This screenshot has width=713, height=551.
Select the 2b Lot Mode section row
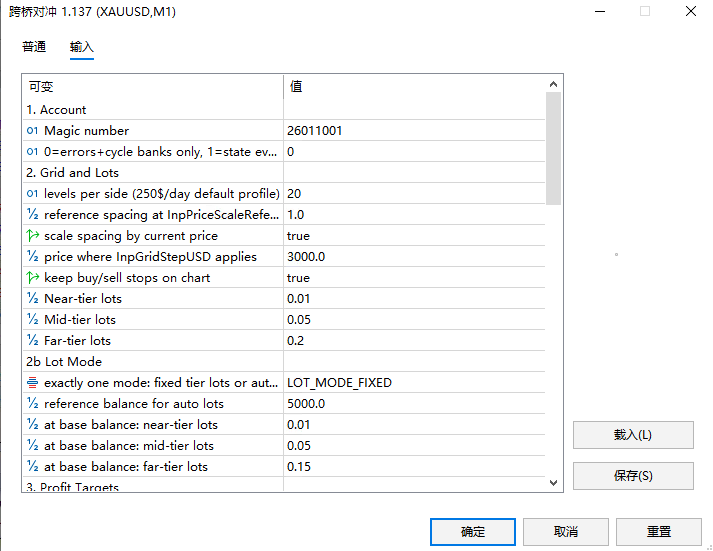click(284, 361)
